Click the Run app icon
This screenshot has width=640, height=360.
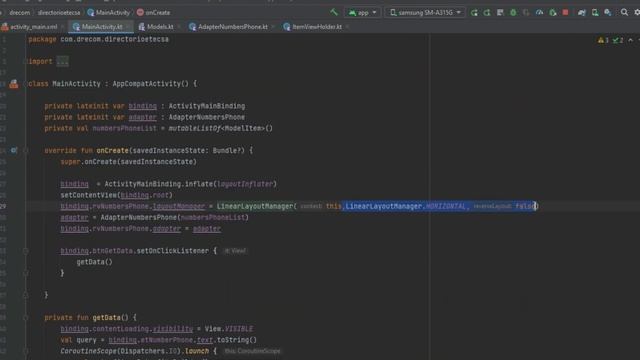pyautogui.click(x=474, y=13)
